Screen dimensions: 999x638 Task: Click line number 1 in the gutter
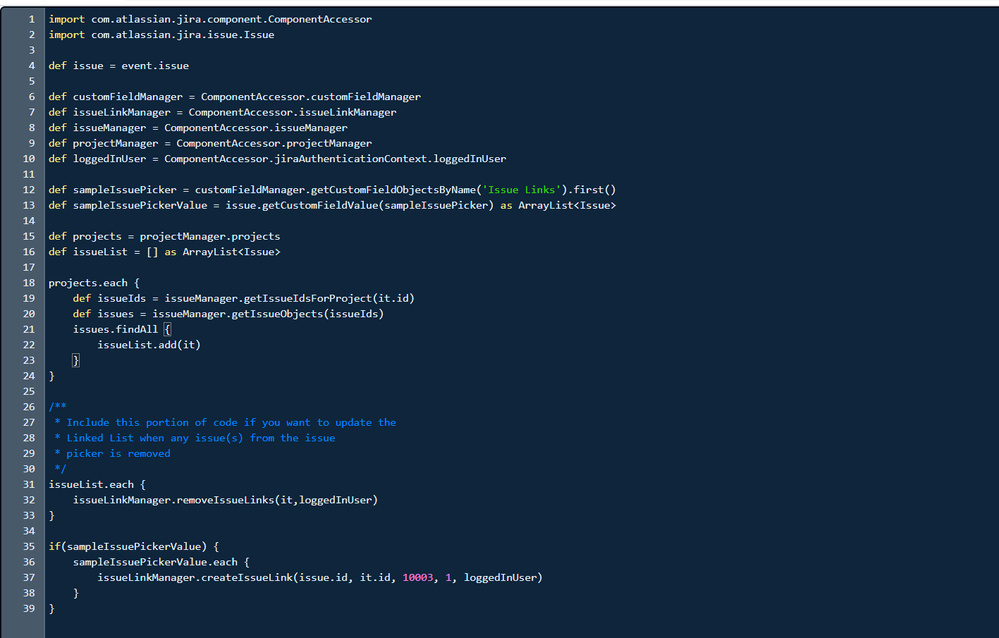coord(31,18)
